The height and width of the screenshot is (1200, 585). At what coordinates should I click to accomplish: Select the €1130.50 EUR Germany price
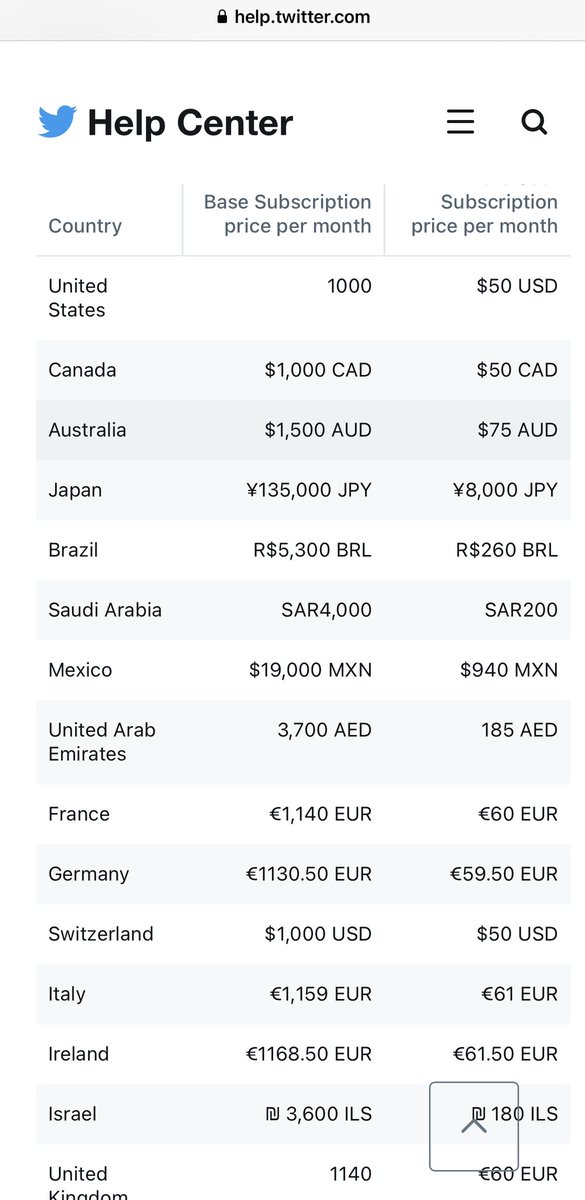(308, 874)
